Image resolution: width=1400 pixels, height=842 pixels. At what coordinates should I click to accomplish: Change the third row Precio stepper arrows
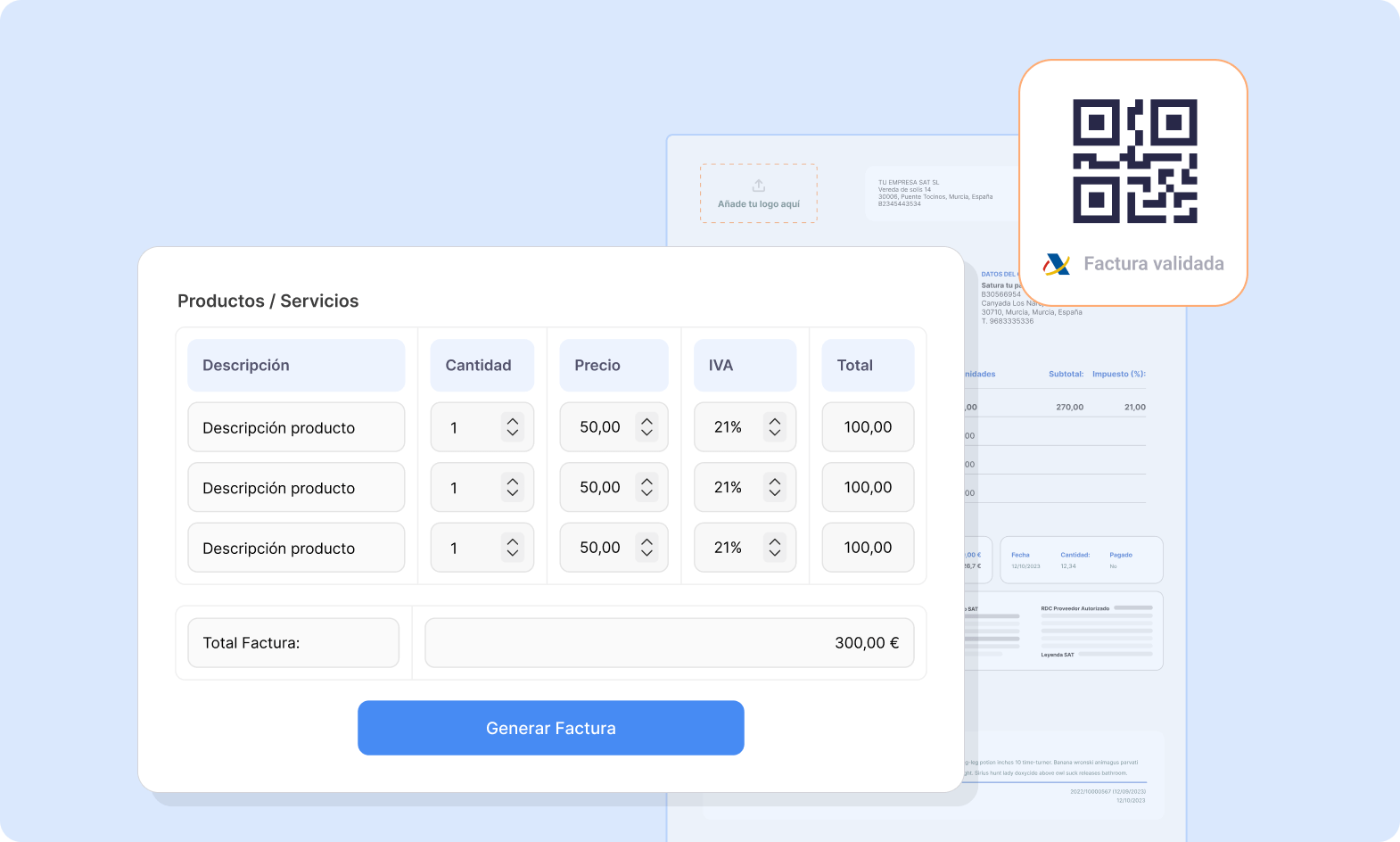[646, 548]
